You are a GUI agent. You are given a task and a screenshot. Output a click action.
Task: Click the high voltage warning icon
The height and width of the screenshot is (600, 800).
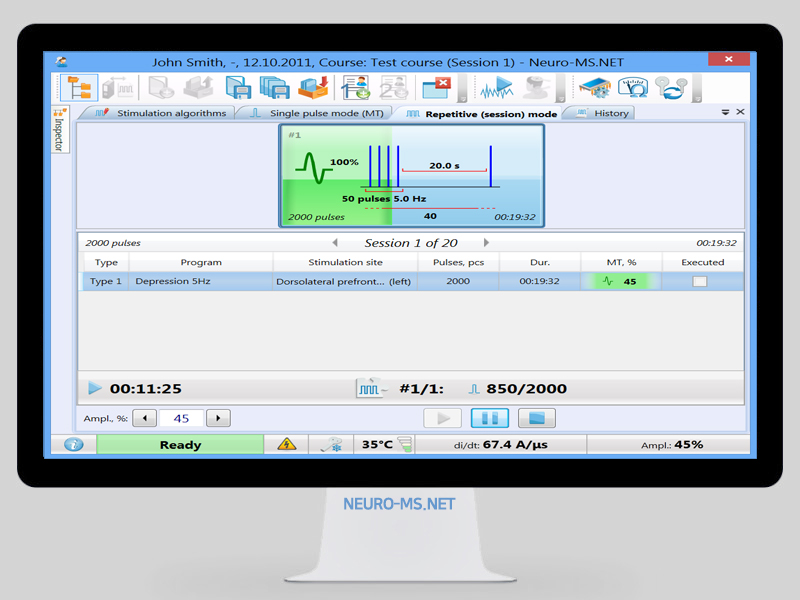286,445
